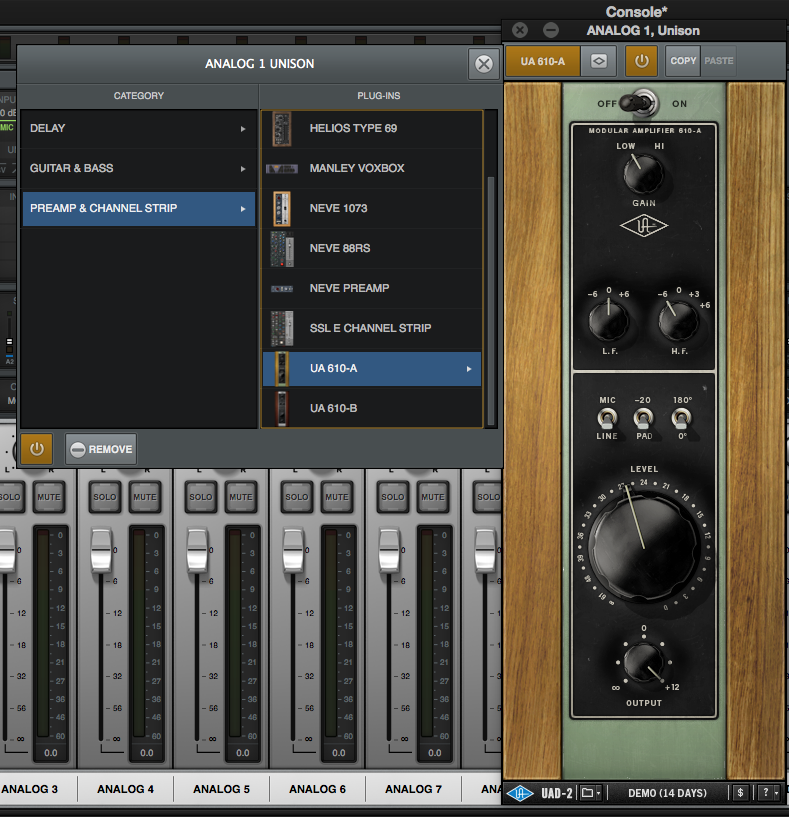Click the dollar sign purchase button
789x817 pixels.
[x=740, y=793]
